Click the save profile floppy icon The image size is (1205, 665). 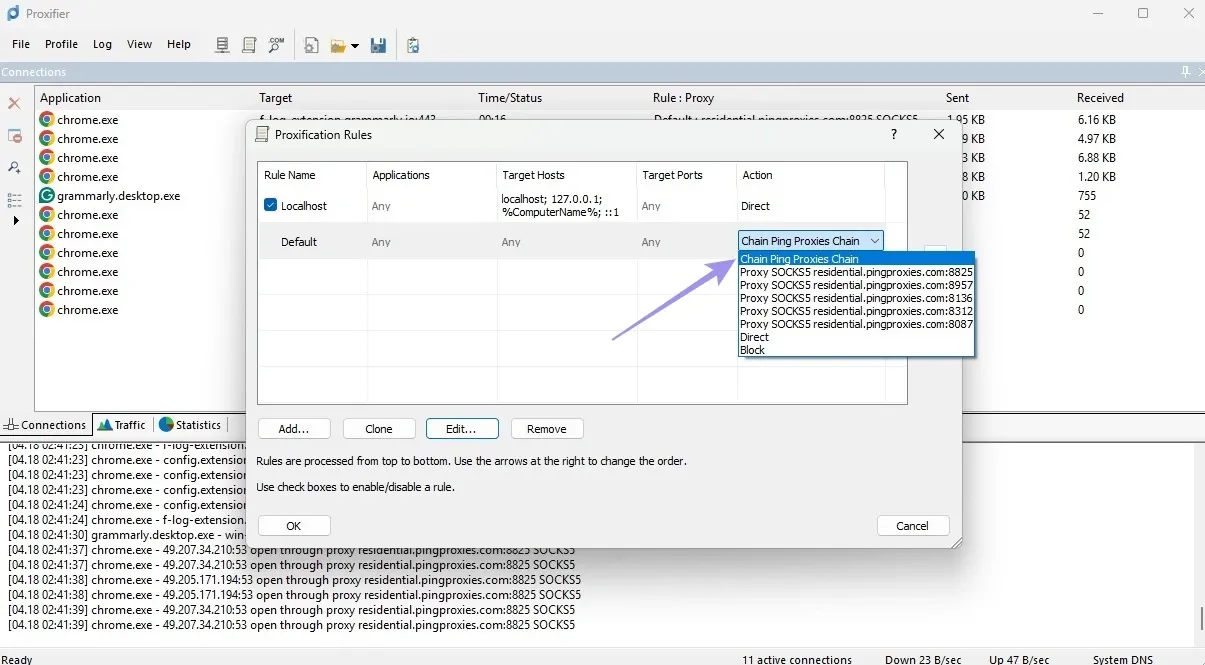click(x=378, y=45)
